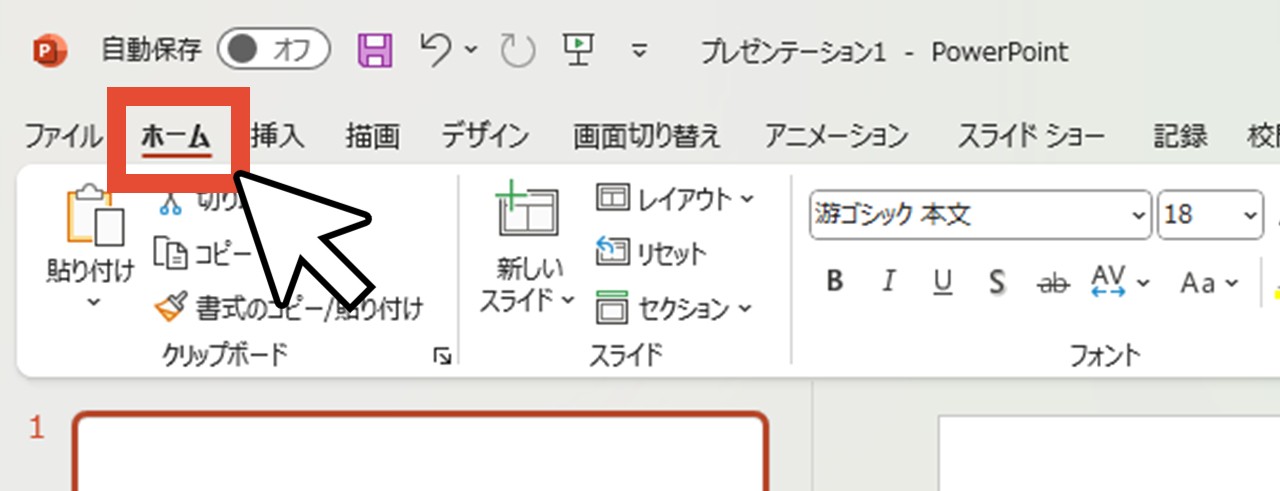Switch to the Design (デザイン) tab
Screen dimensions: 1280x491
[x=485, y=135]
